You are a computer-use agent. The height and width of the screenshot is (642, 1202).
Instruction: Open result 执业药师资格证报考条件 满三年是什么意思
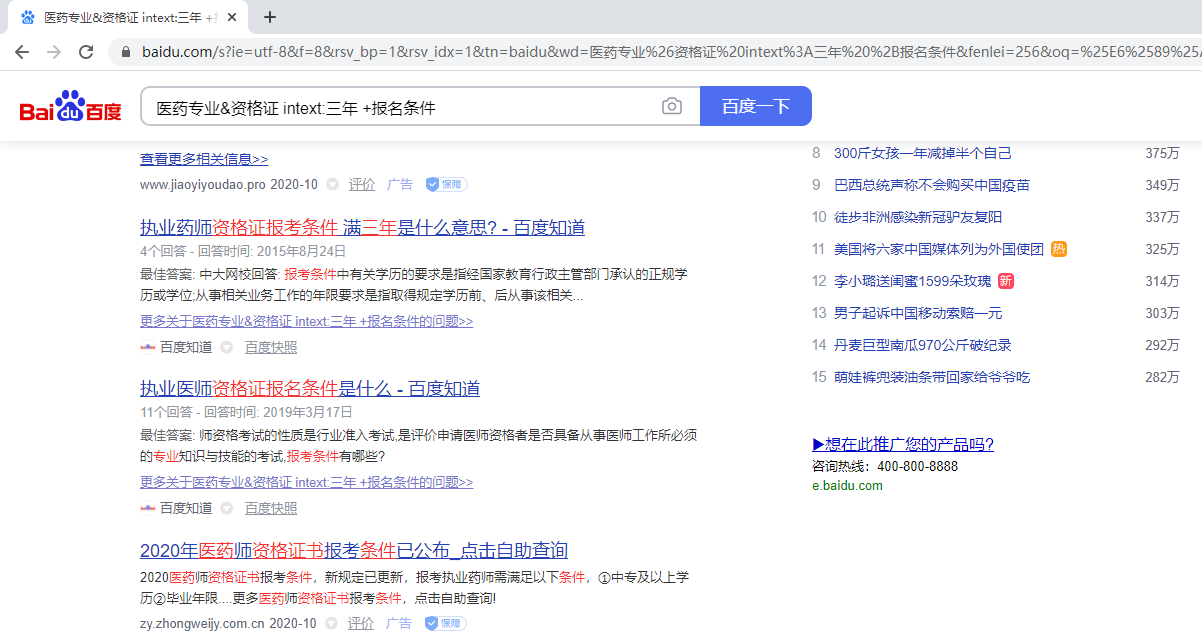[x=362, y=228]
